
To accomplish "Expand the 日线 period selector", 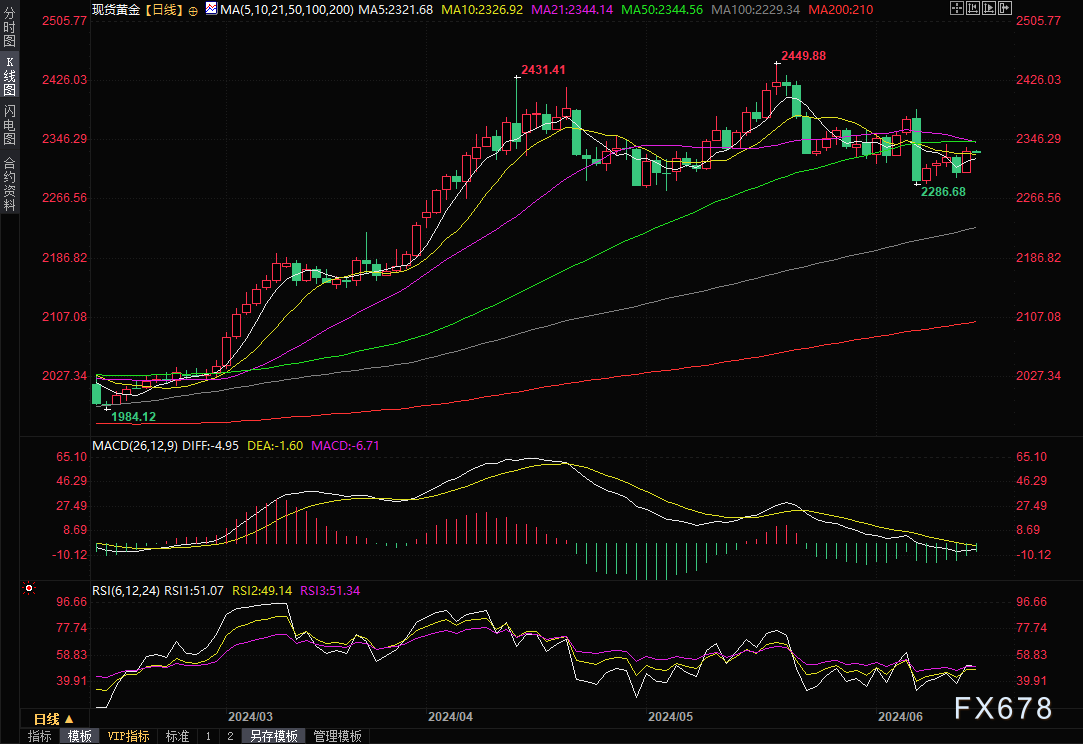I will pyautogui.click(x=54, y=719).
